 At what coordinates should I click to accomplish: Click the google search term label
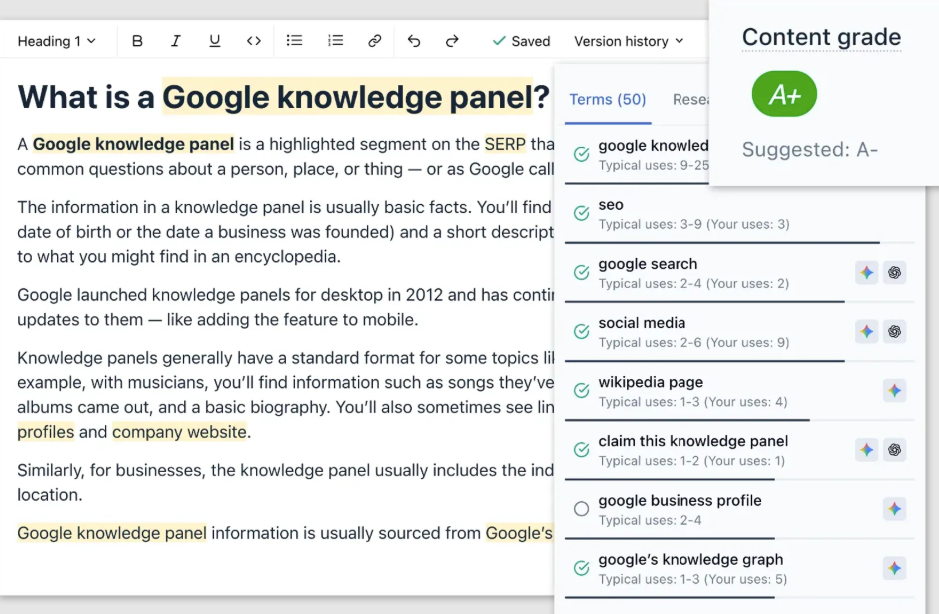(x=647, y=264)
